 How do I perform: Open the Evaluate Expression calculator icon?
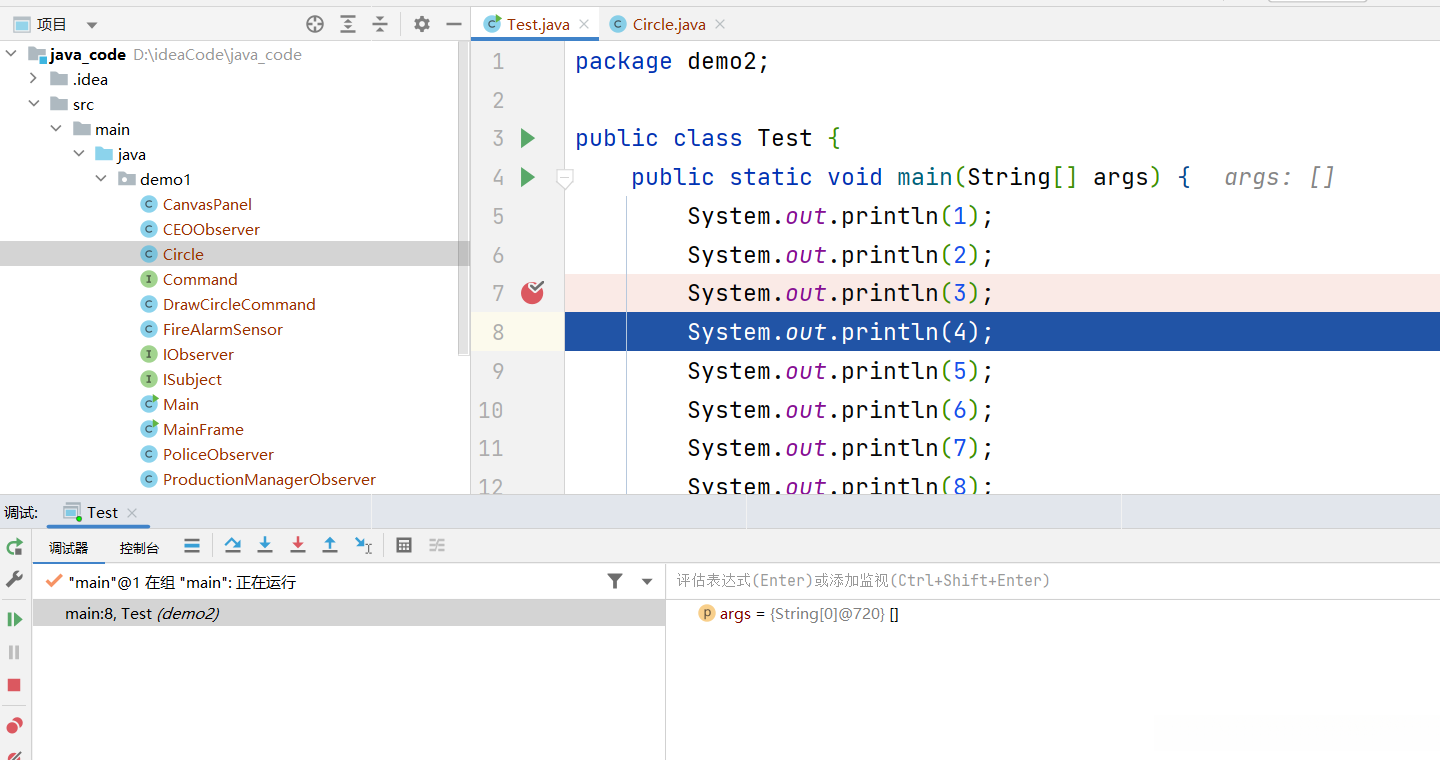(404, 545)
